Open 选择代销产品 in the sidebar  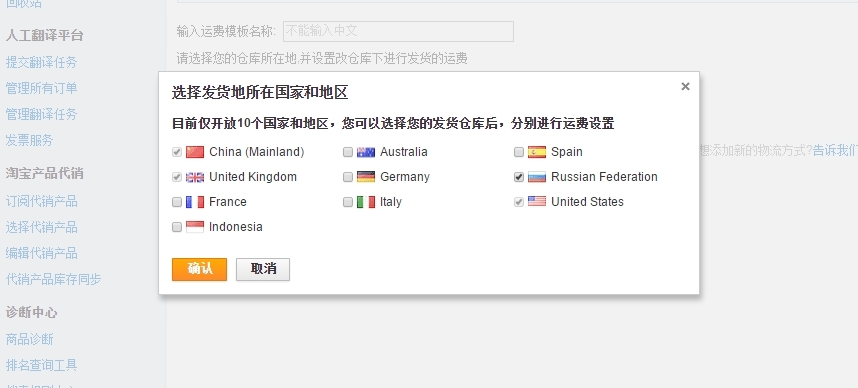(42, 227)
